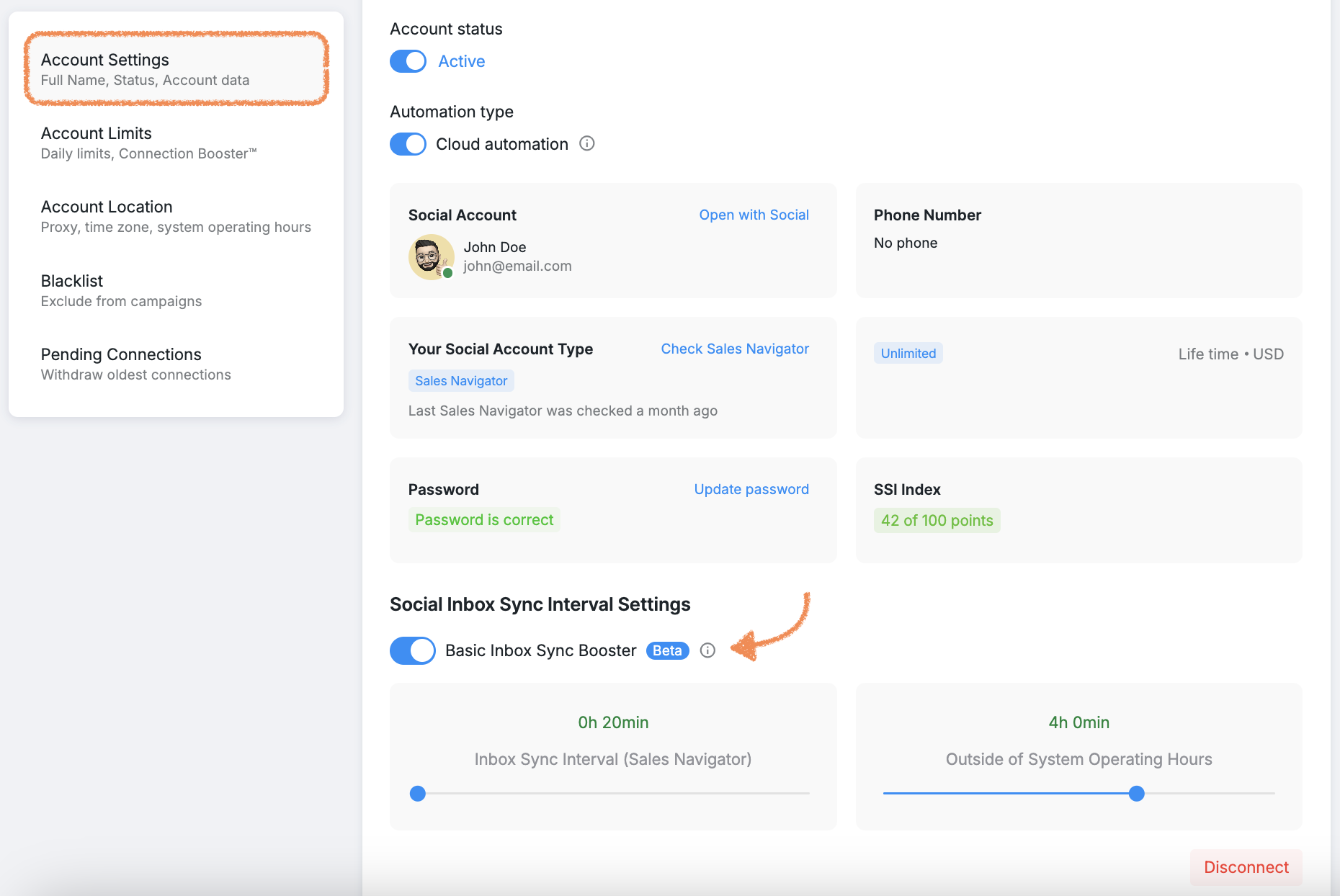This screenshot has width=1340, height=896.
Task: Click the Sales Navigator tag
Action: tap(461, 381)
